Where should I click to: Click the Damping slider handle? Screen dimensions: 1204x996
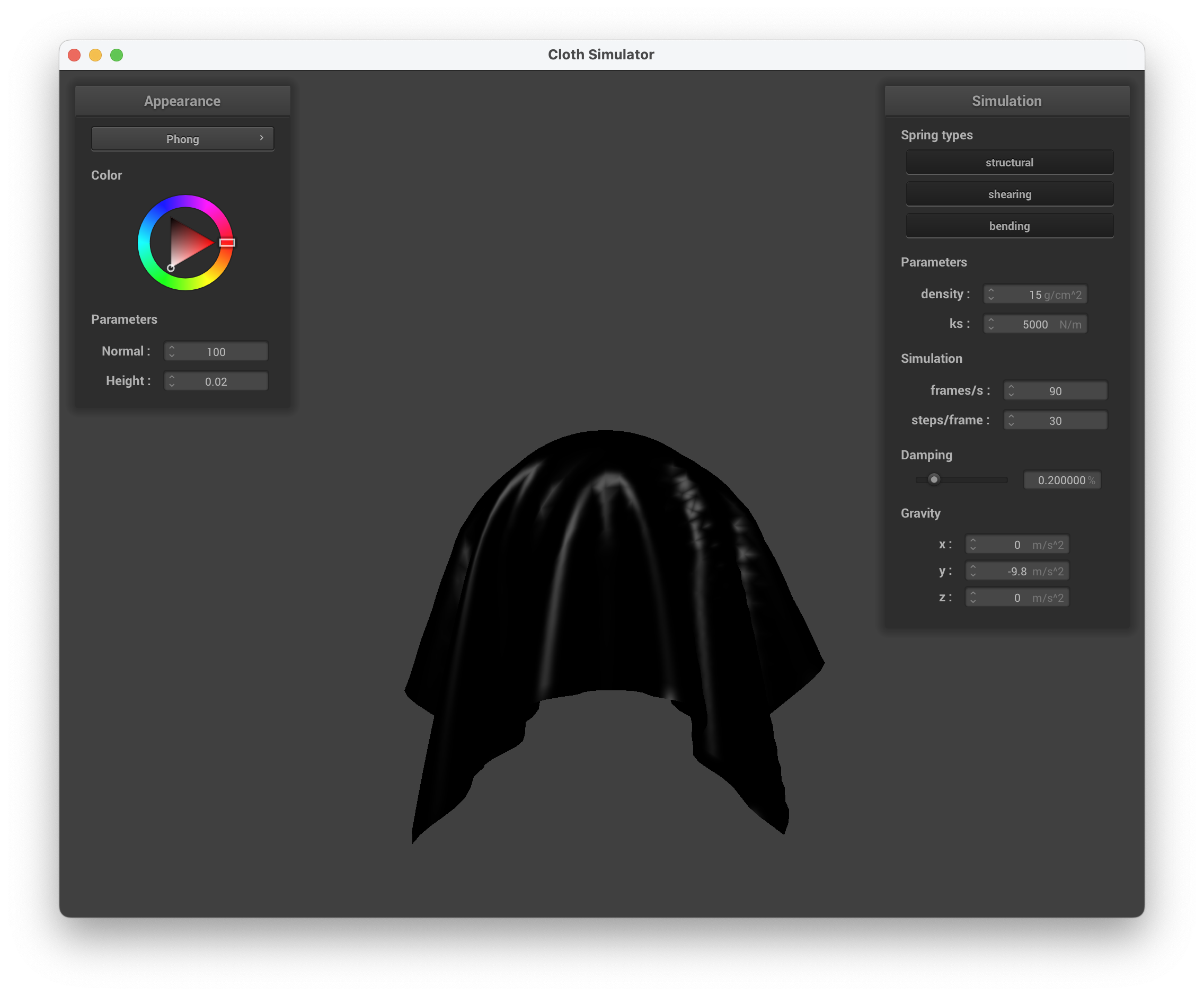(x=934, y=479)
